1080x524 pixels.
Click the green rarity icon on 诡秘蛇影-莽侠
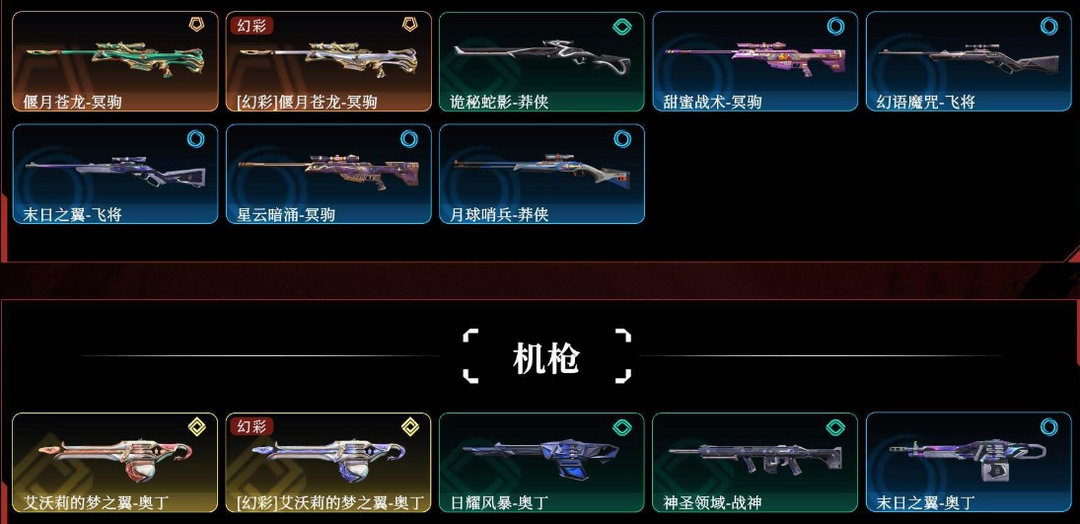(x=622, y=26)
